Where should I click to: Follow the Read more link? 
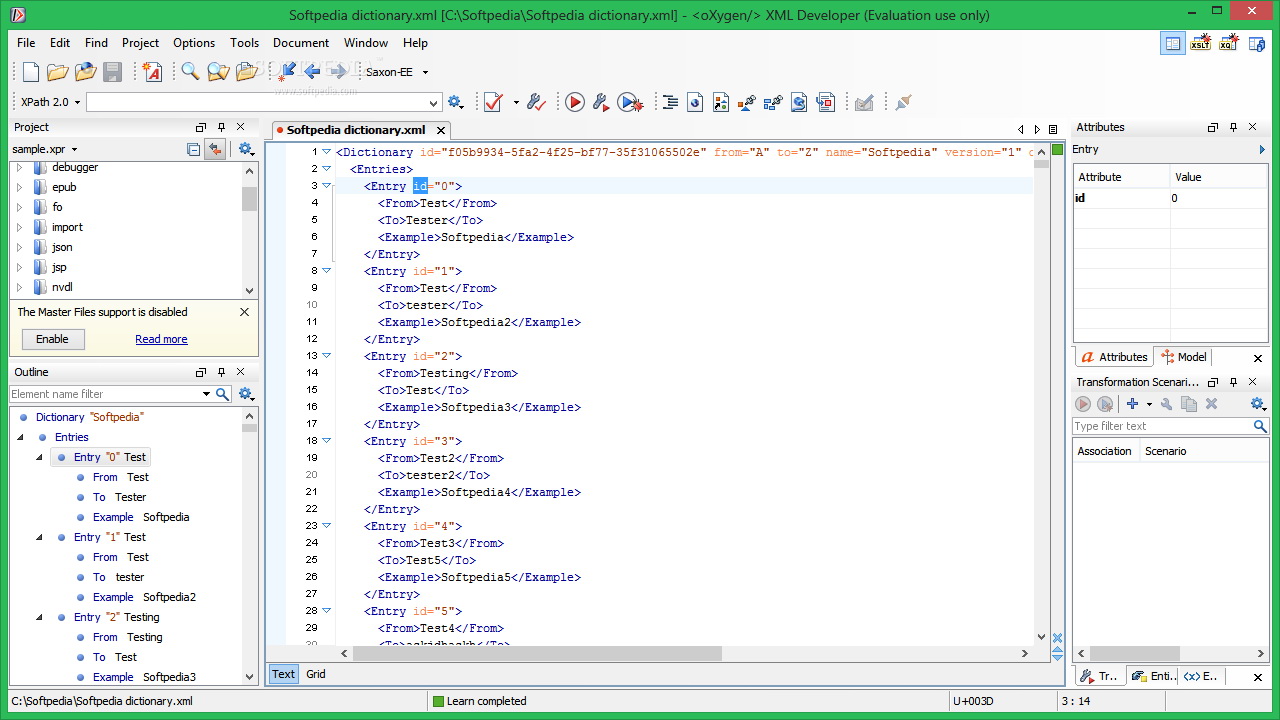pos(161,339)
